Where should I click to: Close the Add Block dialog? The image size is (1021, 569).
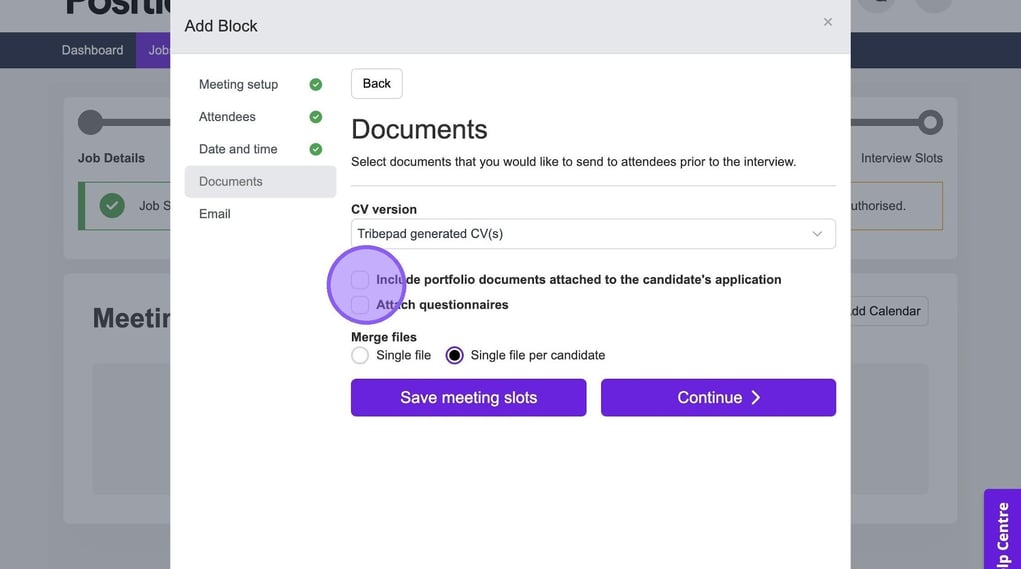[x=827, y=22]
